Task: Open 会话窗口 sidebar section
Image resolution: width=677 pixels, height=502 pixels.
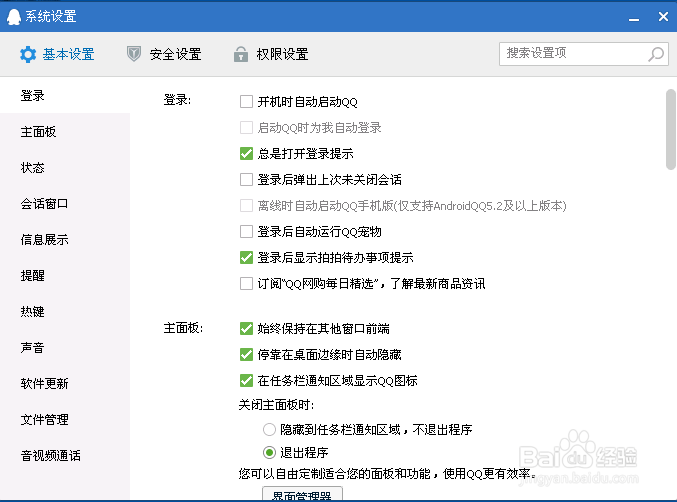Action: coord(65,203)
